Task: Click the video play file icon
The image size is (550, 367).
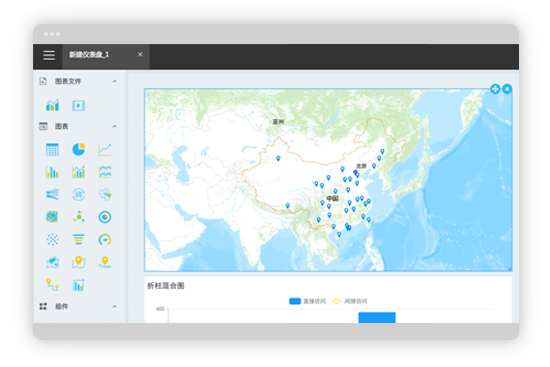Action: 79,105
